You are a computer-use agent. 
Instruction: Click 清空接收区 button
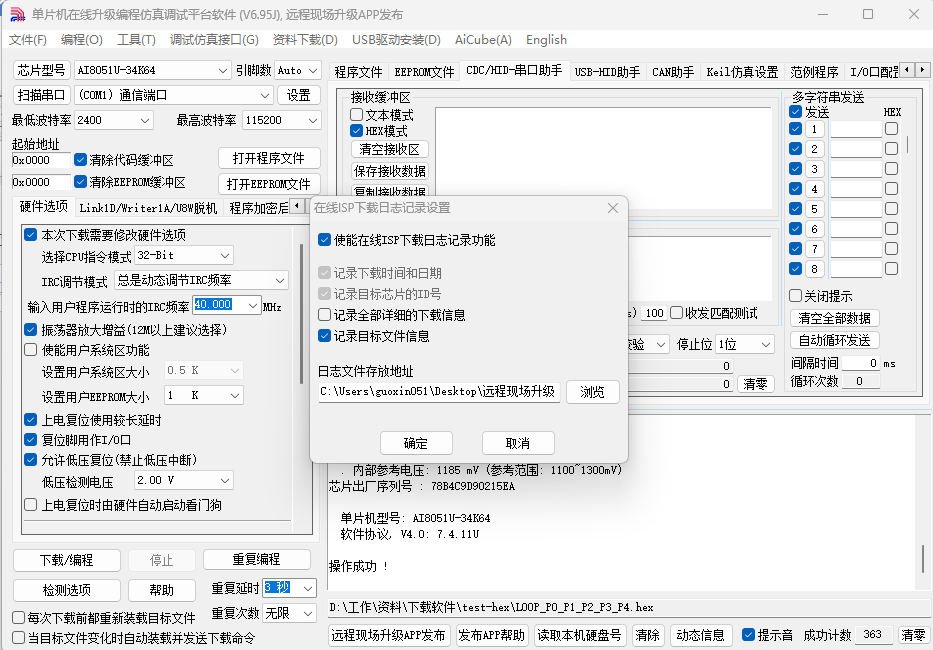pos(389,149)
